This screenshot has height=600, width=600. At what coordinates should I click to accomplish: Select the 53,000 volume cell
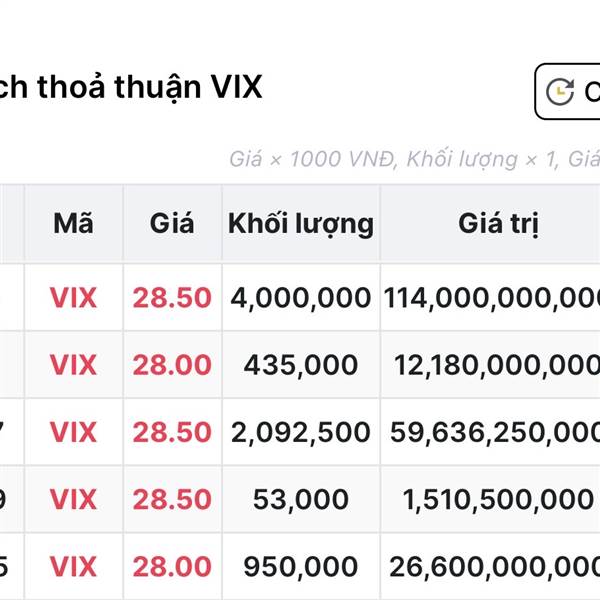click(301, 499)
